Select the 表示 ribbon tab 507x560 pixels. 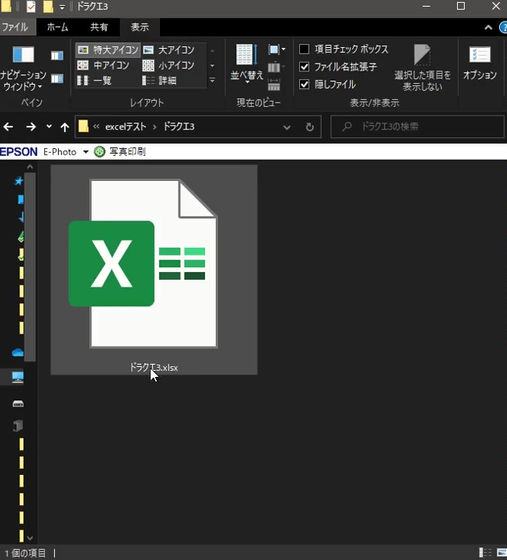[x=140, y=27]
